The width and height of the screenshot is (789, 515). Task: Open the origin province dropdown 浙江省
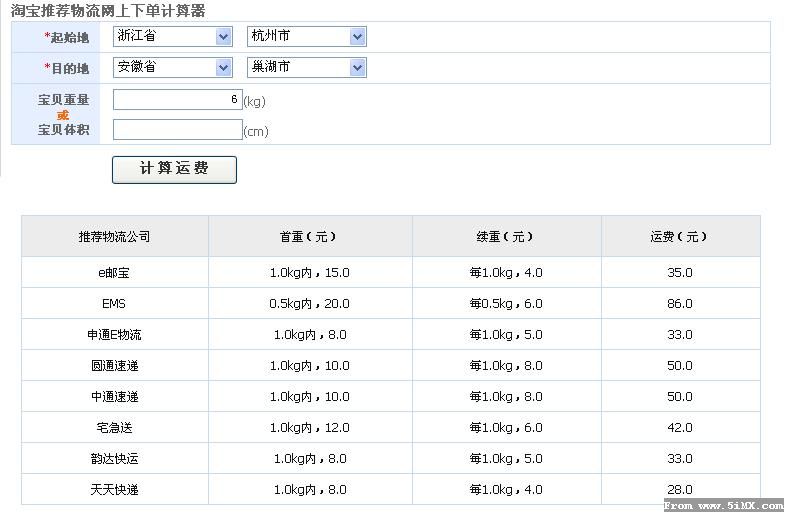click(x=173, y=36)
